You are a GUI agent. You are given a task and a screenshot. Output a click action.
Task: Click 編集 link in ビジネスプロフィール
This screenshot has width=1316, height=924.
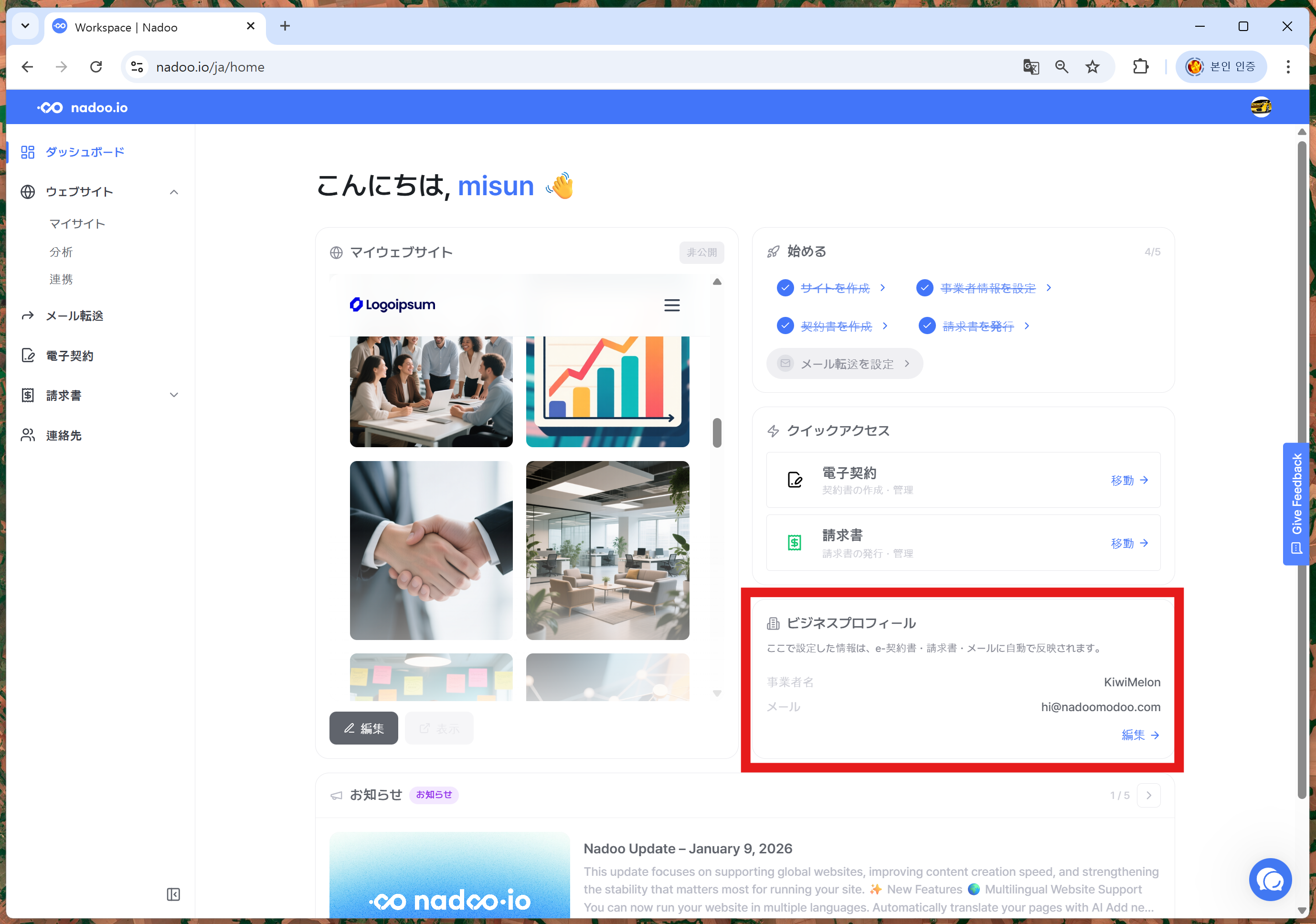[x=1140, y=735]
